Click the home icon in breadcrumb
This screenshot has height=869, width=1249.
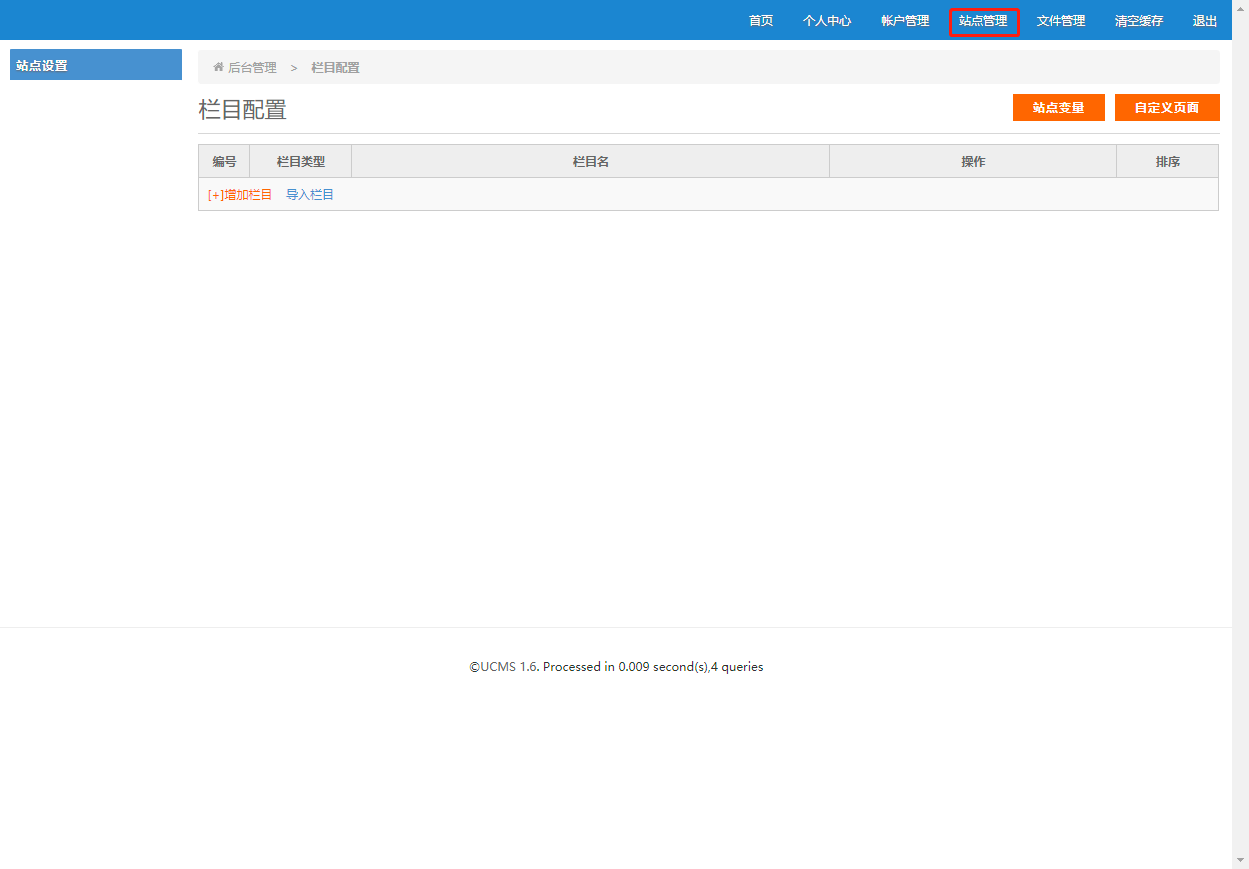point(218,67)
